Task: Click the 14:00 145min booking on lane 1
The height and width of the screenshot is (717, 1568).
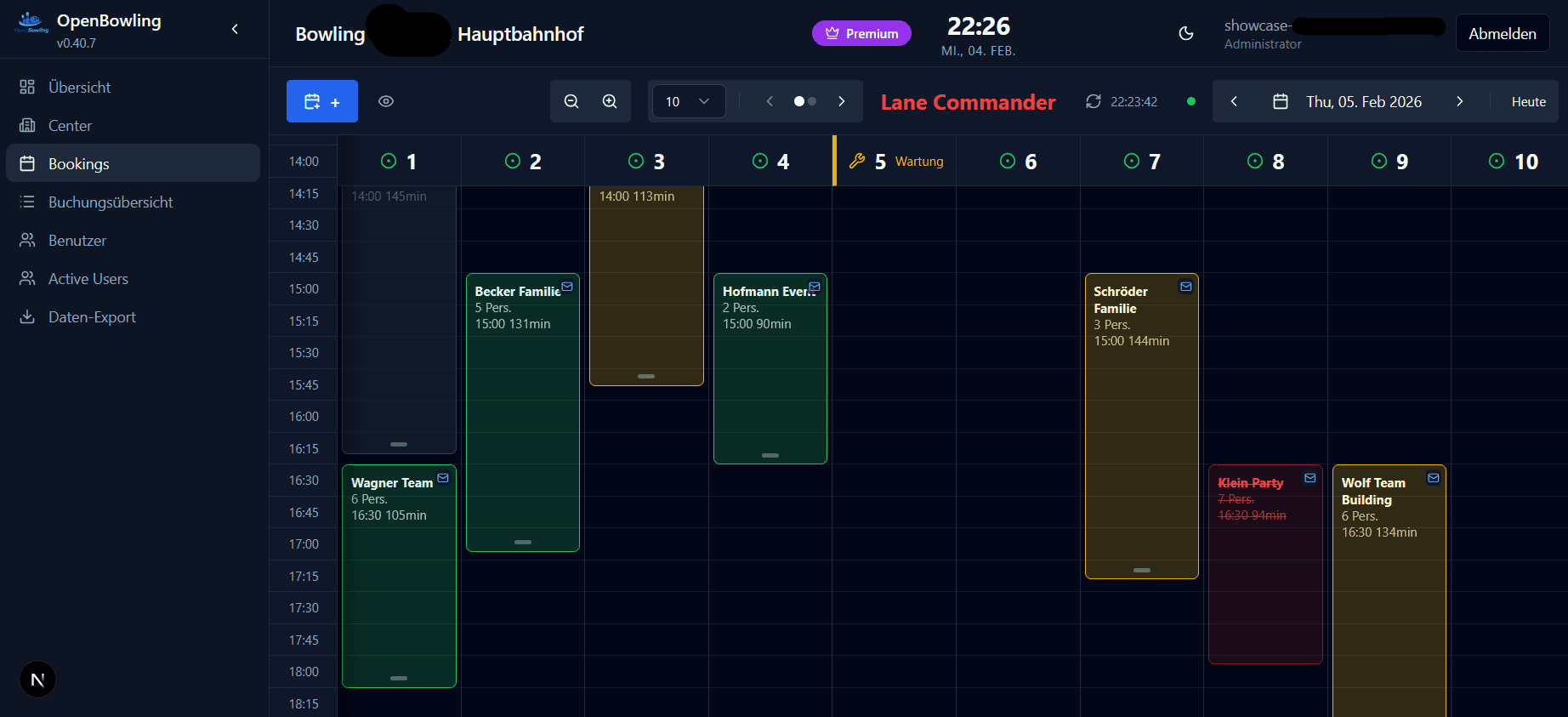Action: [399, 319]
